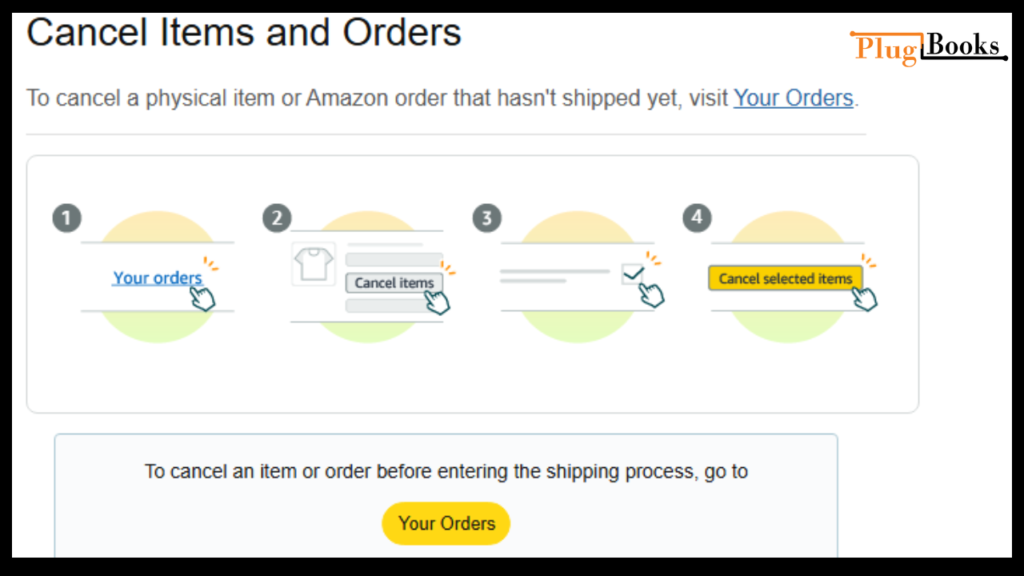Click the t-shirt product icon
1024x576 pixels.
(x=313, y=264)
